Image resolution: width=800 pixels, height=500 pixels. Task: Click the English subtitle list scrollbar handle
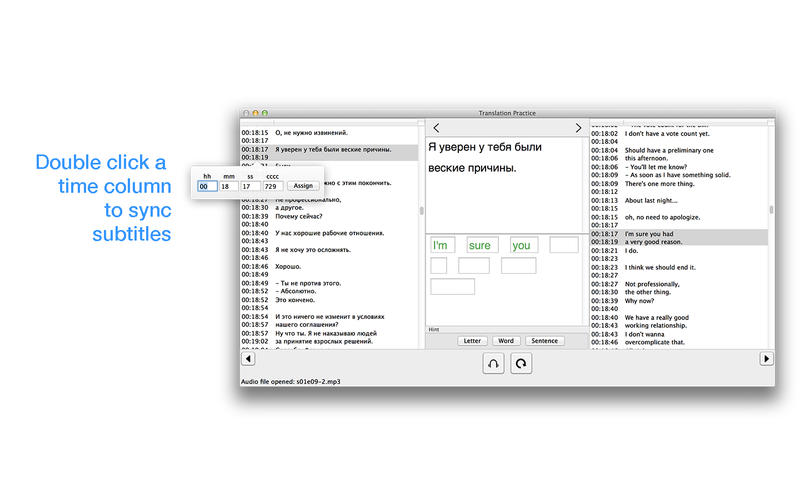771,210
